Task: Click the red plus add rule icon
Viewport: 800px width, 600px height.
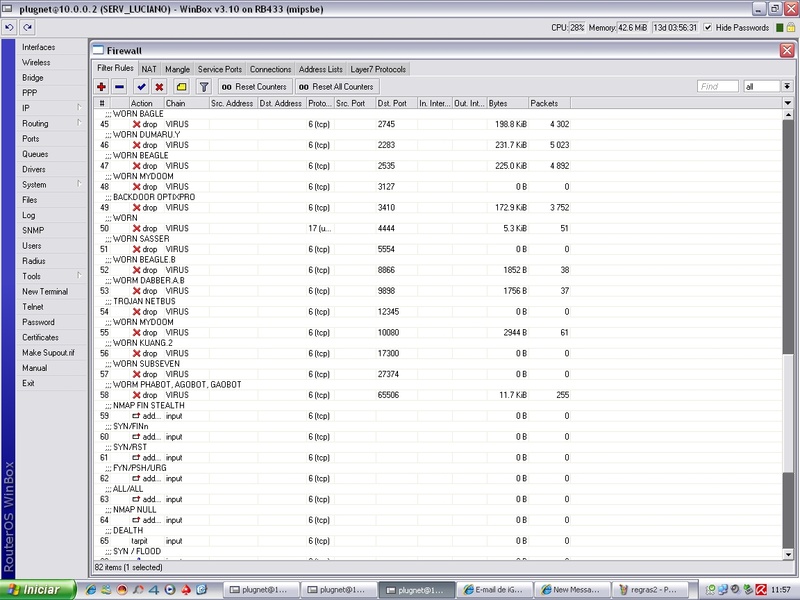Action: 102,87
